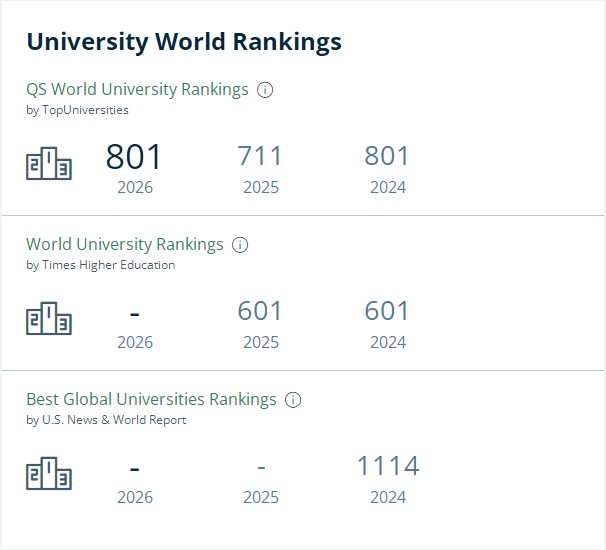Open QS World University Rankings link
The height and width of the screenshot is (550, 606).
click(x=137, y=90)
